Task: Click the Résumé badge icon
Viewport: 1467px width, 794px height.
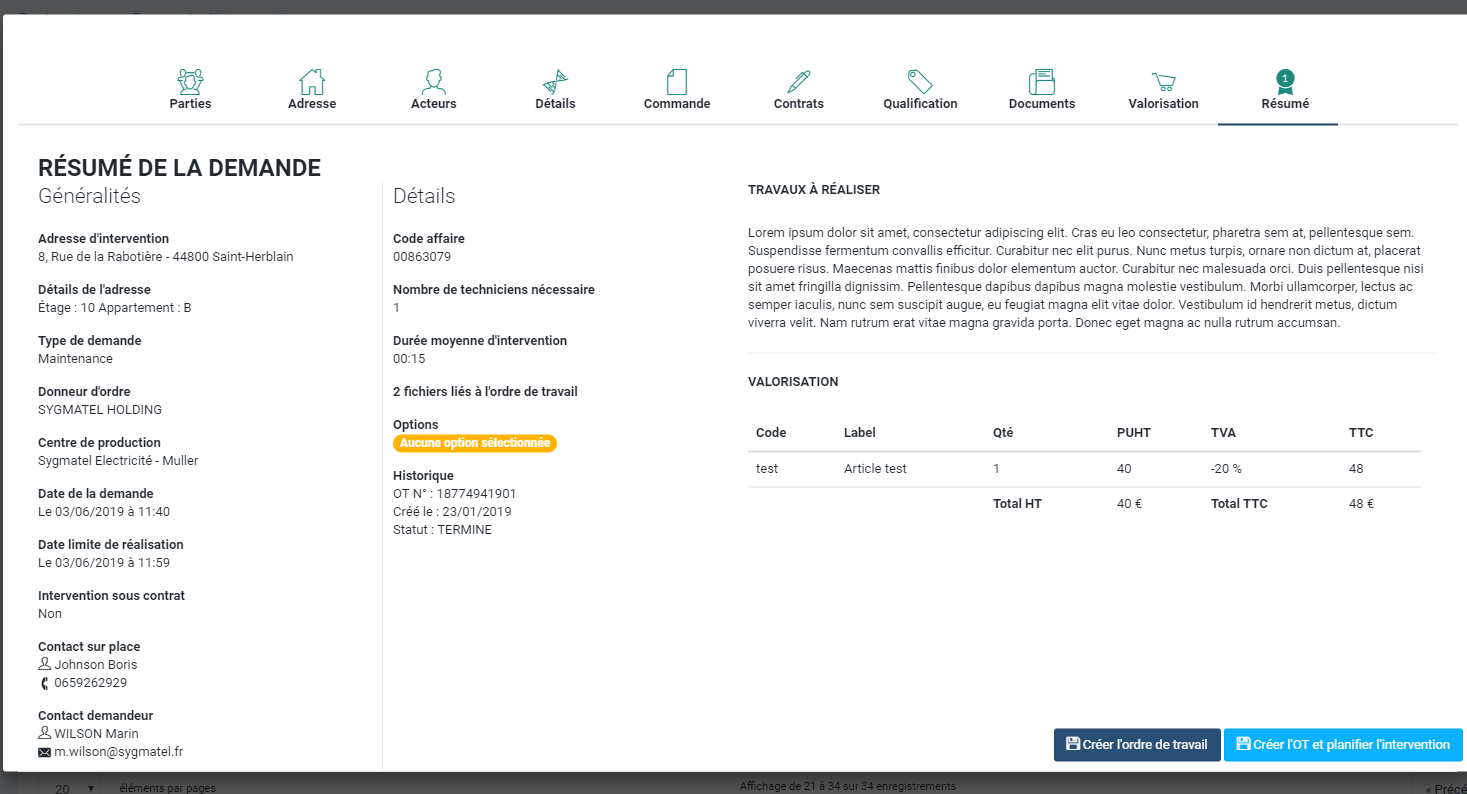Action: tap(1285, 81)
